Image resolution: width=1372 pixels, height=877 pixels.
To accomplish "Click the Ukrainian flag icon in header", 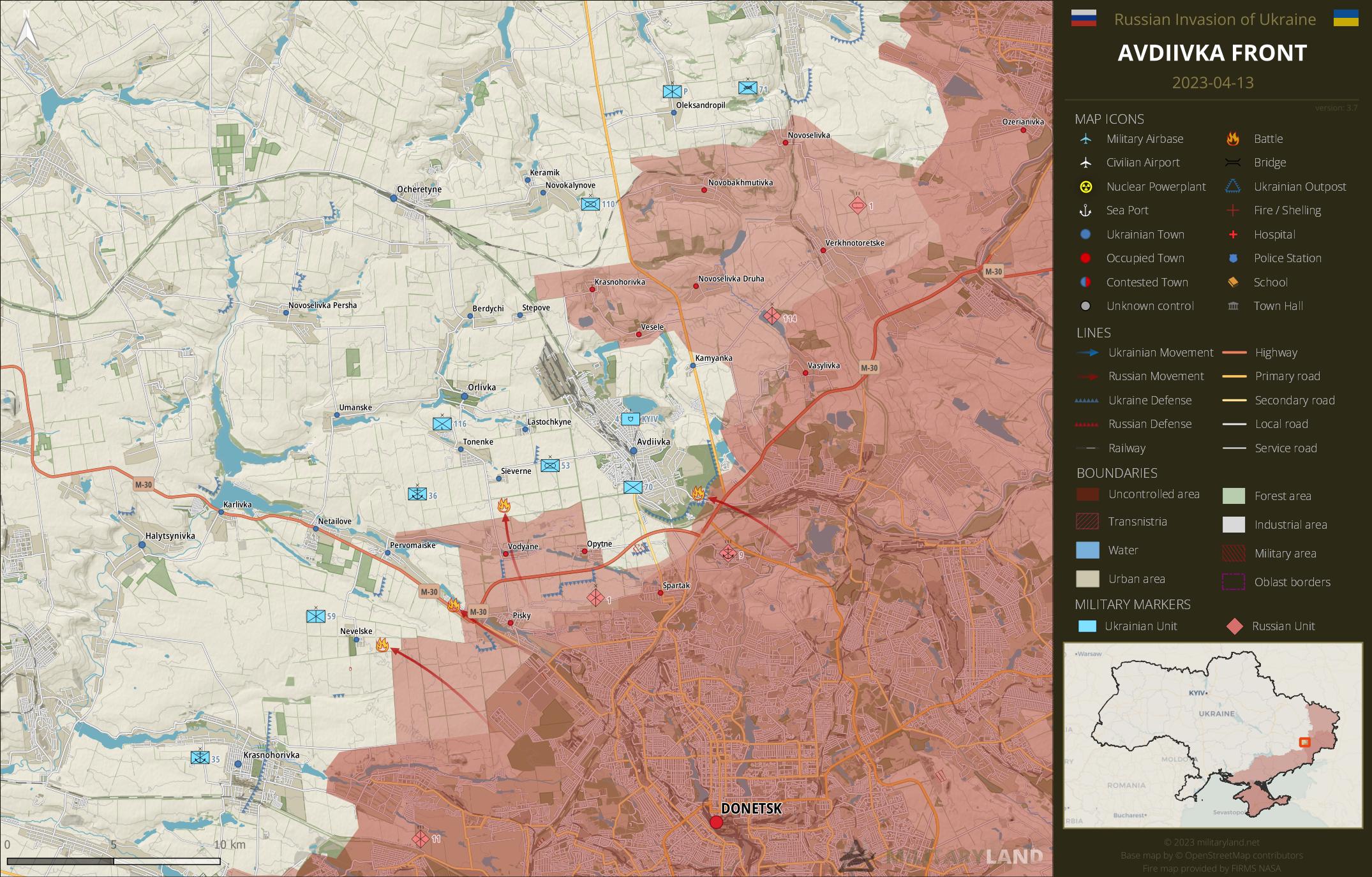I will click(1345, 18).
